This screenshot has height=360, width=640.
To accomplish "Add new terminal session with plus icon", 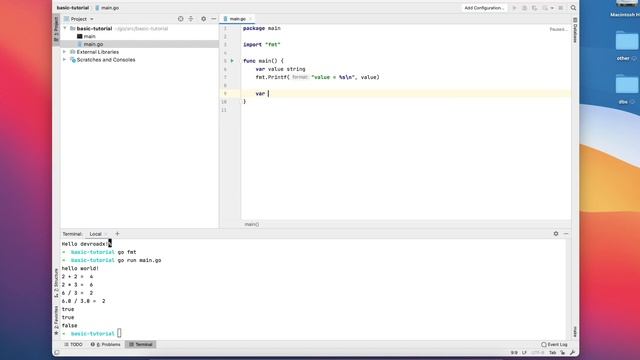I will tap(117, 234).
